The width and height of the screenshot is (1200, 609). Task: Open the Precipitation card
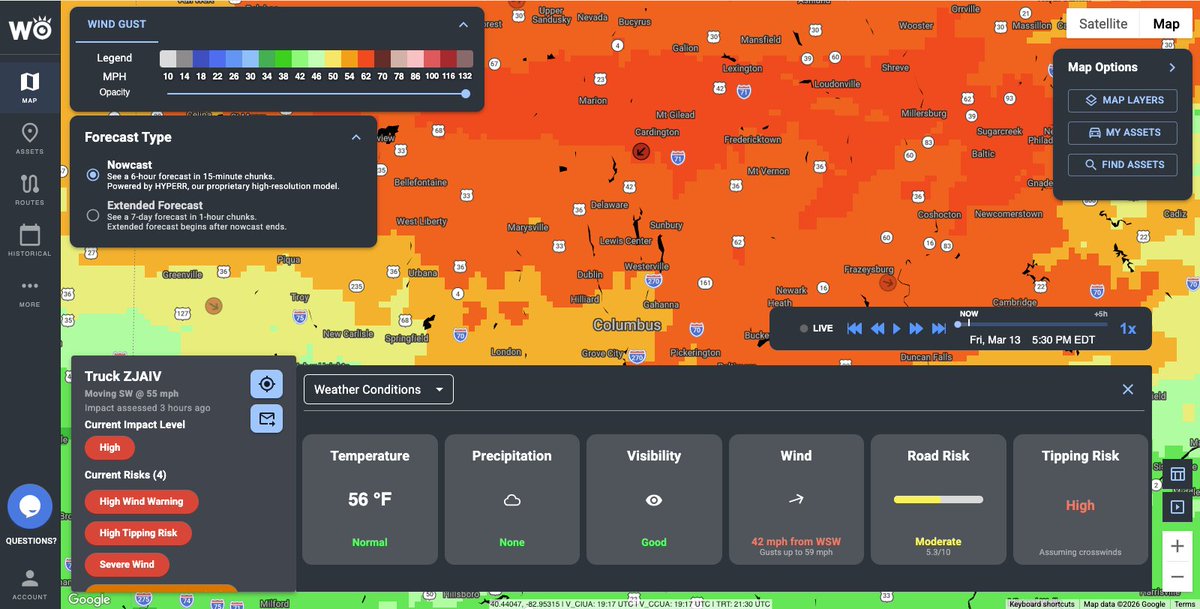(x=512, y=499)
